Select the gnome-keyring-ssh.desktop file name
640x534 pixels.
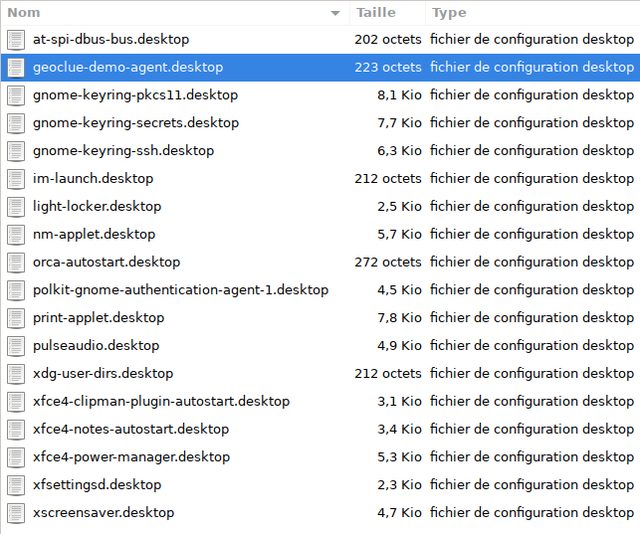pos(123,151)
